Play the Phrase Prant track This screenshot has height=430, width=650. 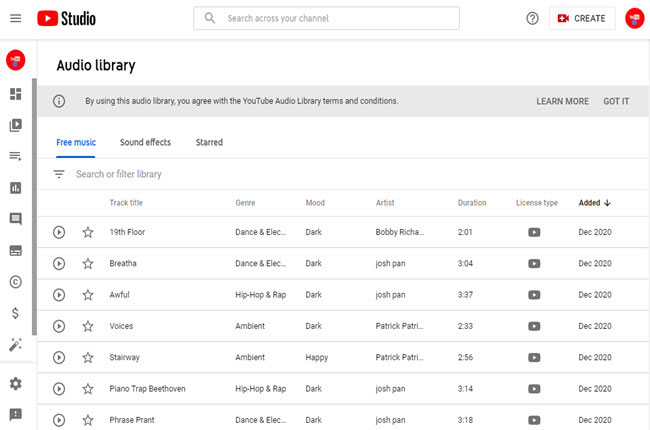click(59, 420)
